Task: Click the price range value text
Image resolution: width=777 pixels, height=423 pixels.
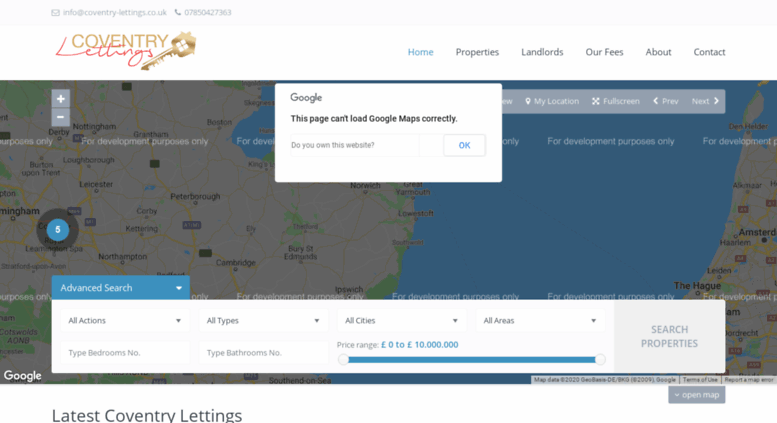Action: click(419, 345)
